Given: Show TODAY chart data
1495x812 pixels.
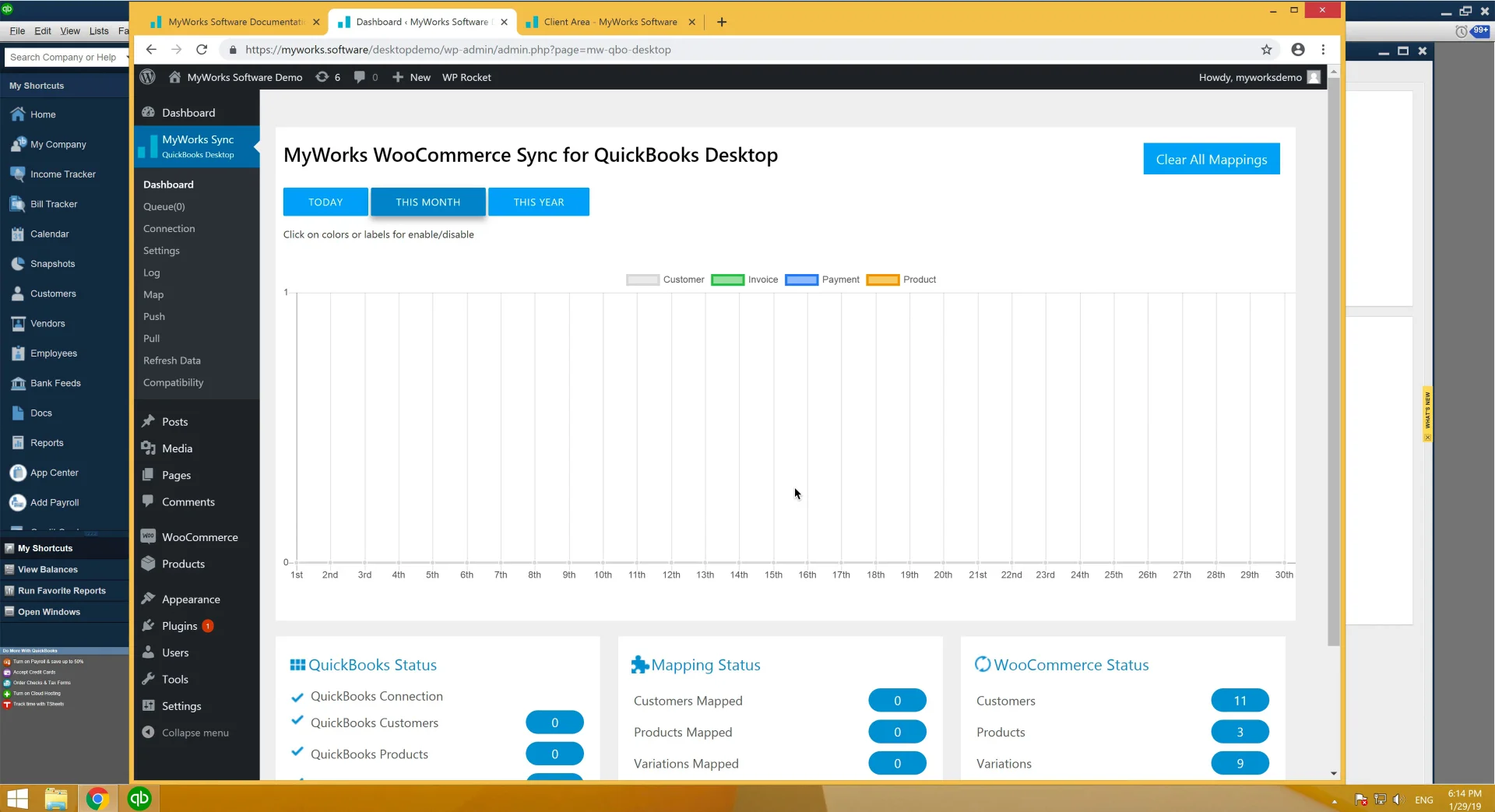Looking at the screenshot, I should (325, 202).
